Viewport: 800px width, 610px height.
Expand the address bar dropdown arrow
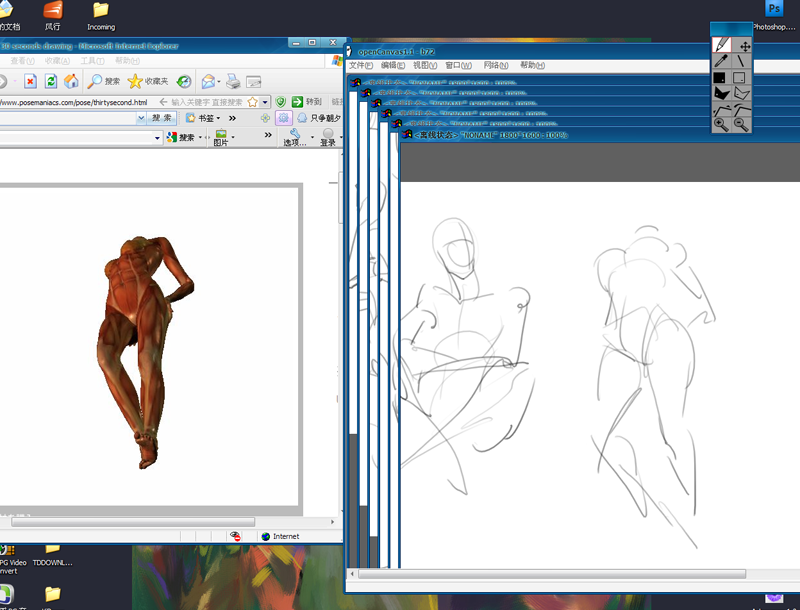pos(265,102)
